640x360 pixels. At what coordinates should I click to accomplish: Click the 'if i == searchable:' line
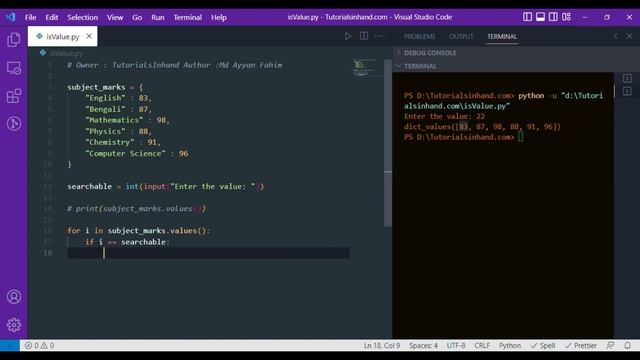coord(127,242)
